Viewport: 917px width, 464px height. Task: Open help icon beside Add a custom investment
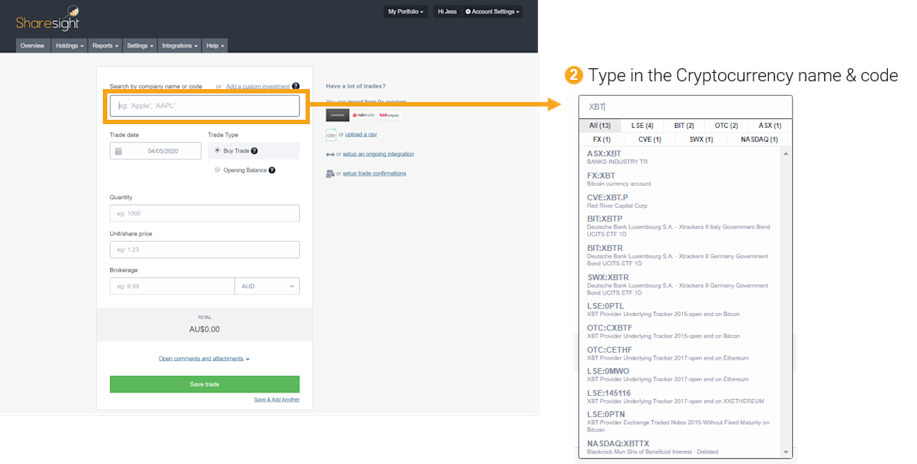click(x=296, y=86)
